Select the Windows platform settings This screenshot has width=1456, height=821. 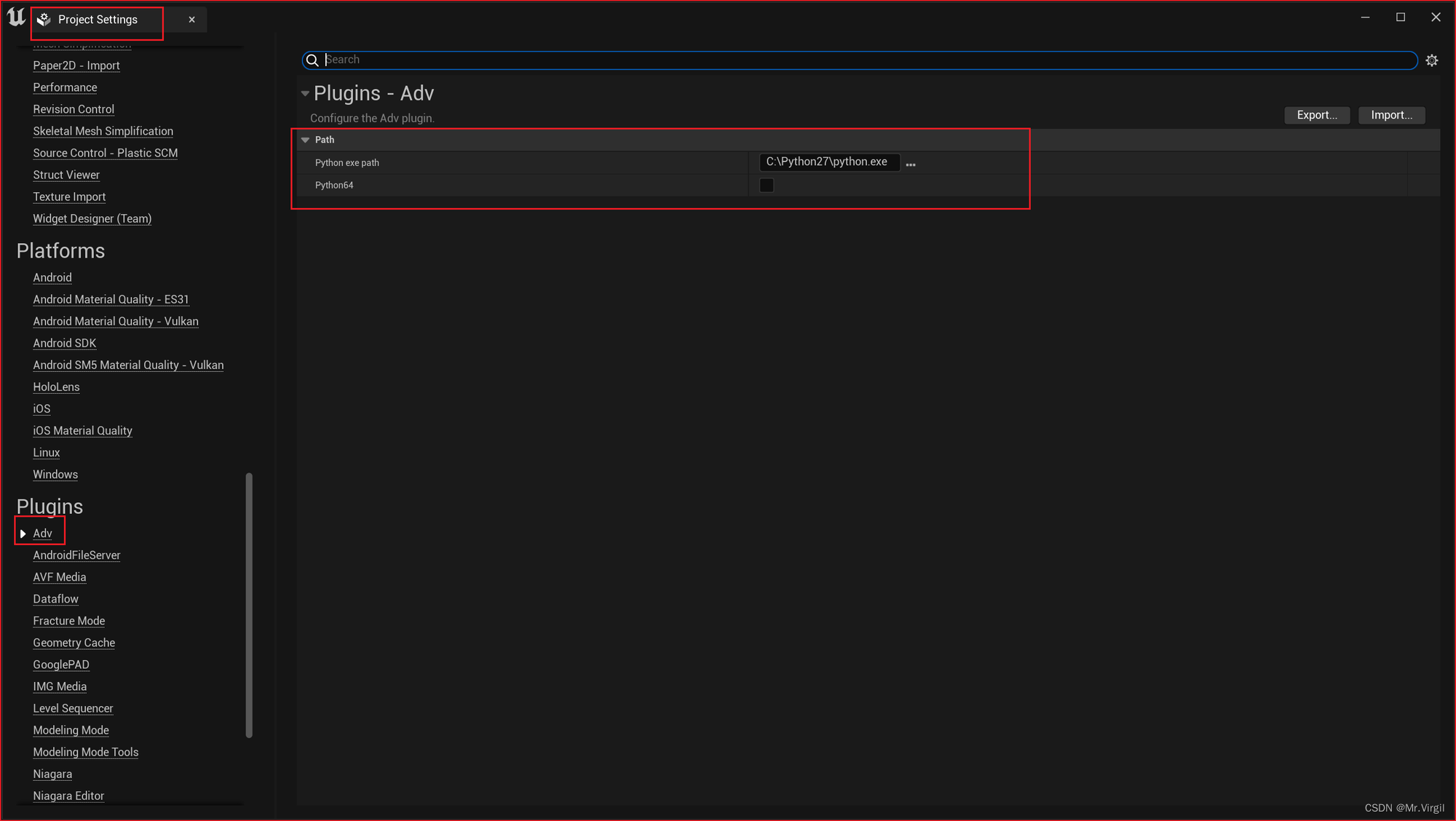pos(55,474)
